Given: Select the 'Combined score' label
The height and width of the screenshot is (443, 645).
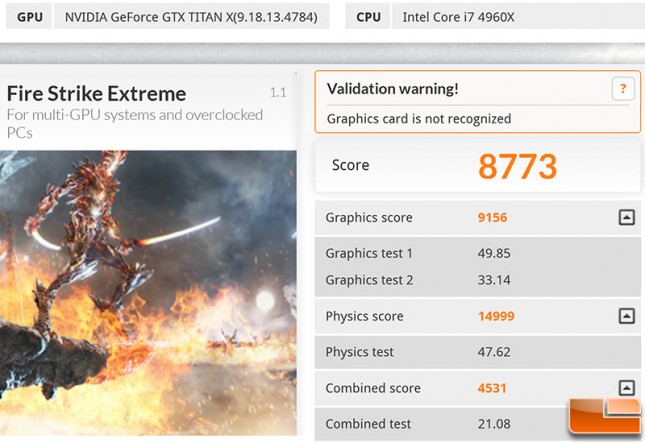Looking at the screenshot, I should (373, 388).
